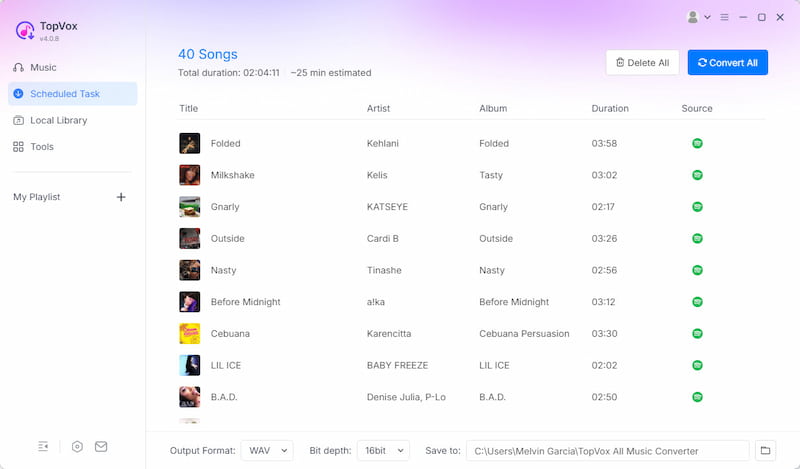Click the Source column header

click(697, 108)
